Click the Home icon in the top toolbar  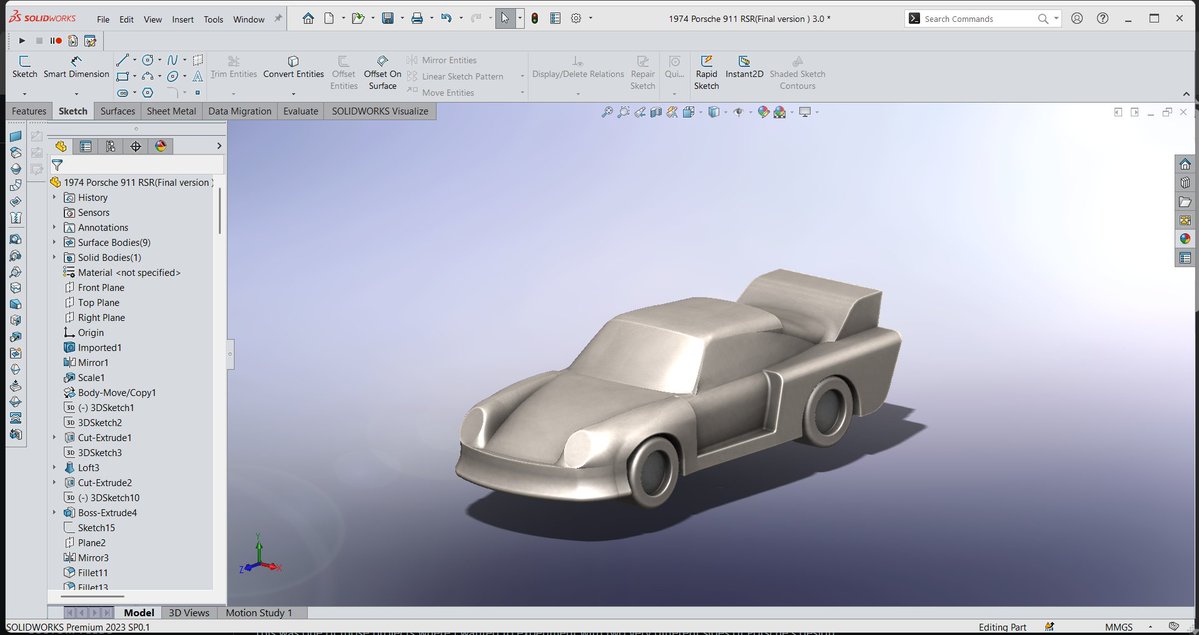[x=307, y=18]
